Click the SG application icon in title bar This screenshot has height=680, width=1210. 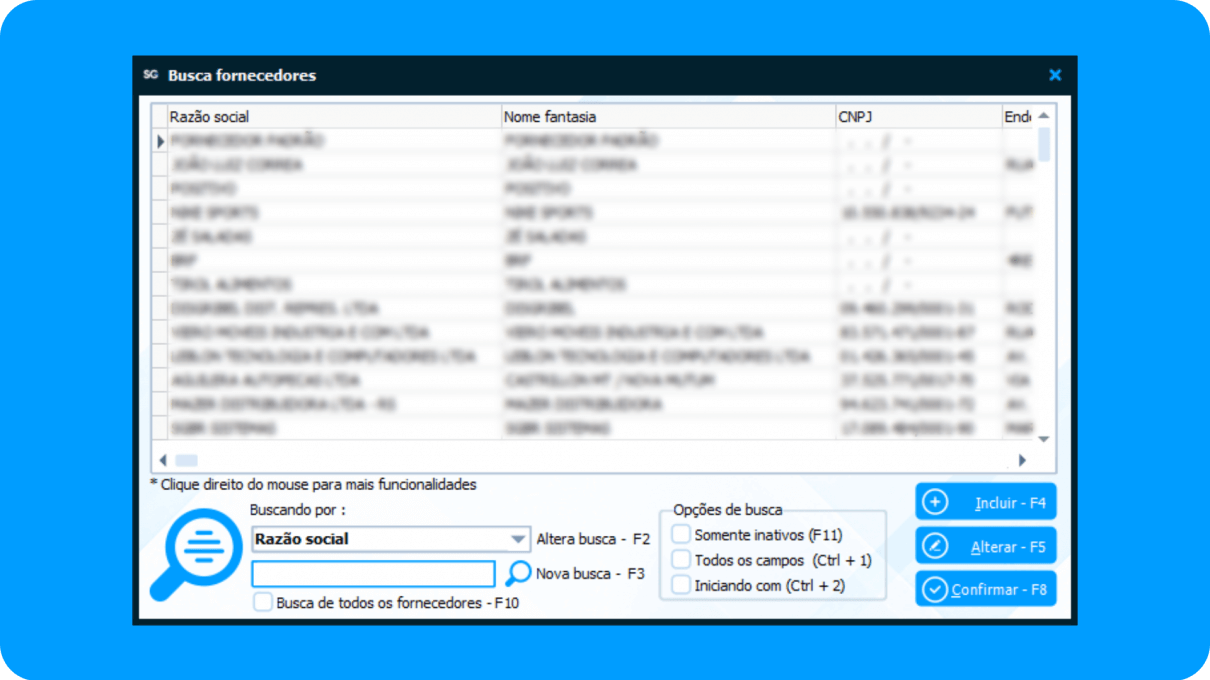pos(151,75)
